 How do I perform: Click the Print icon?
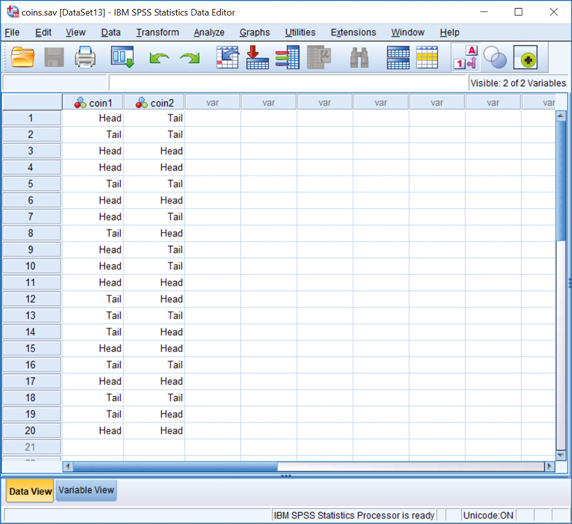(85, 57)
